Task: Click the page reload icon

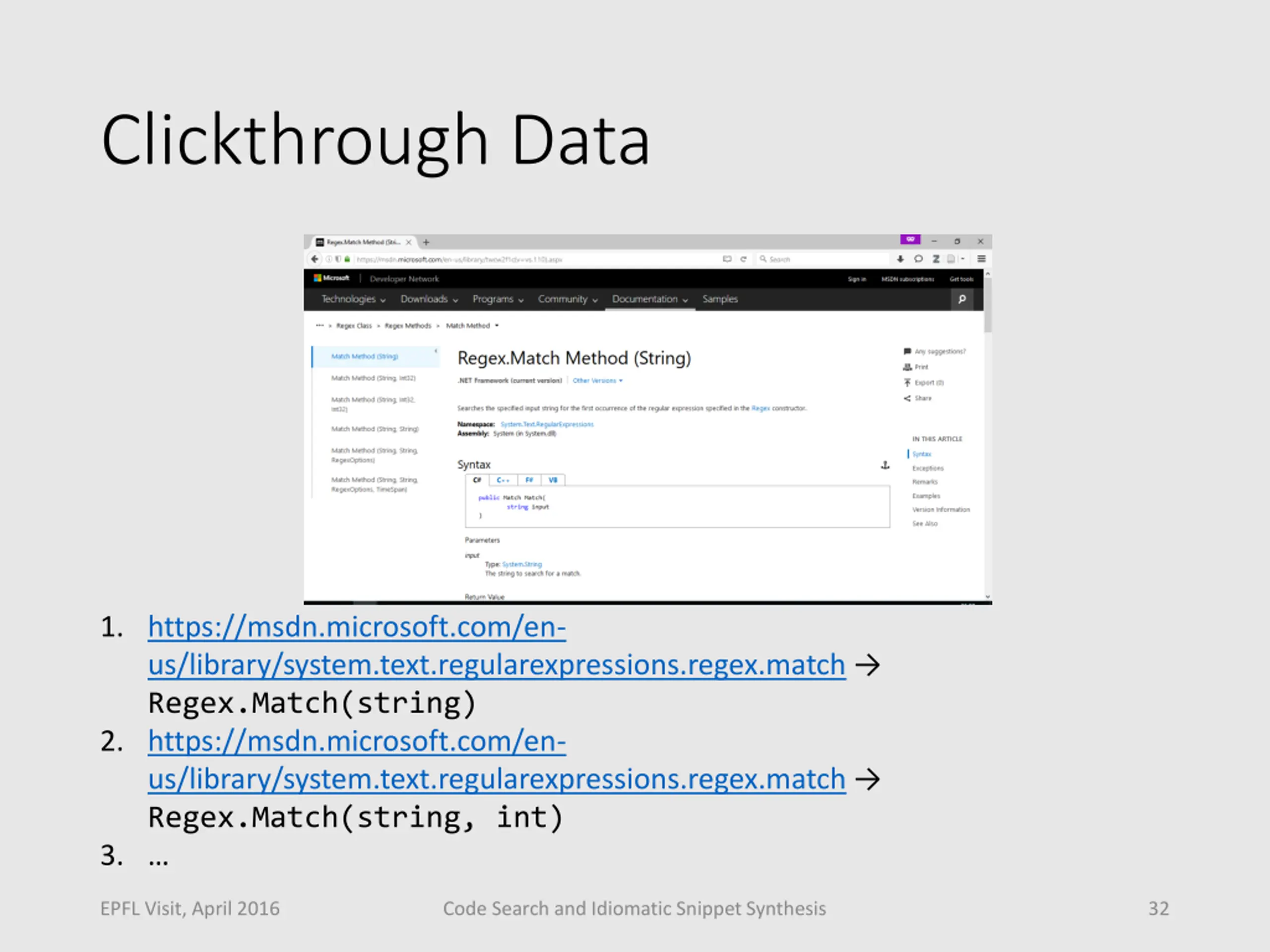Action: (743, 259)
